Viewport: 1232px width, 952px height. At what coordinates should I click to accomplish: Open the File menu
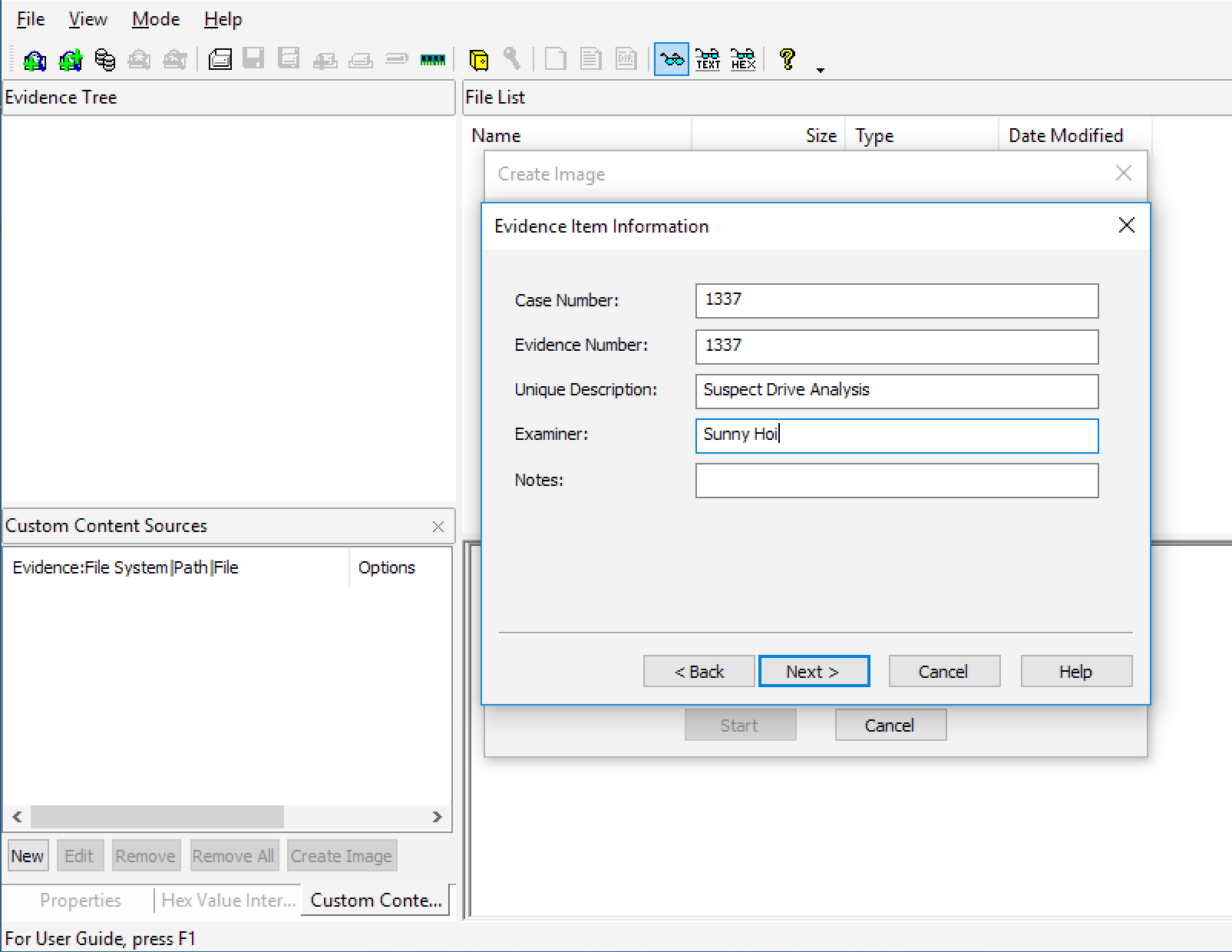pos(31,19)
